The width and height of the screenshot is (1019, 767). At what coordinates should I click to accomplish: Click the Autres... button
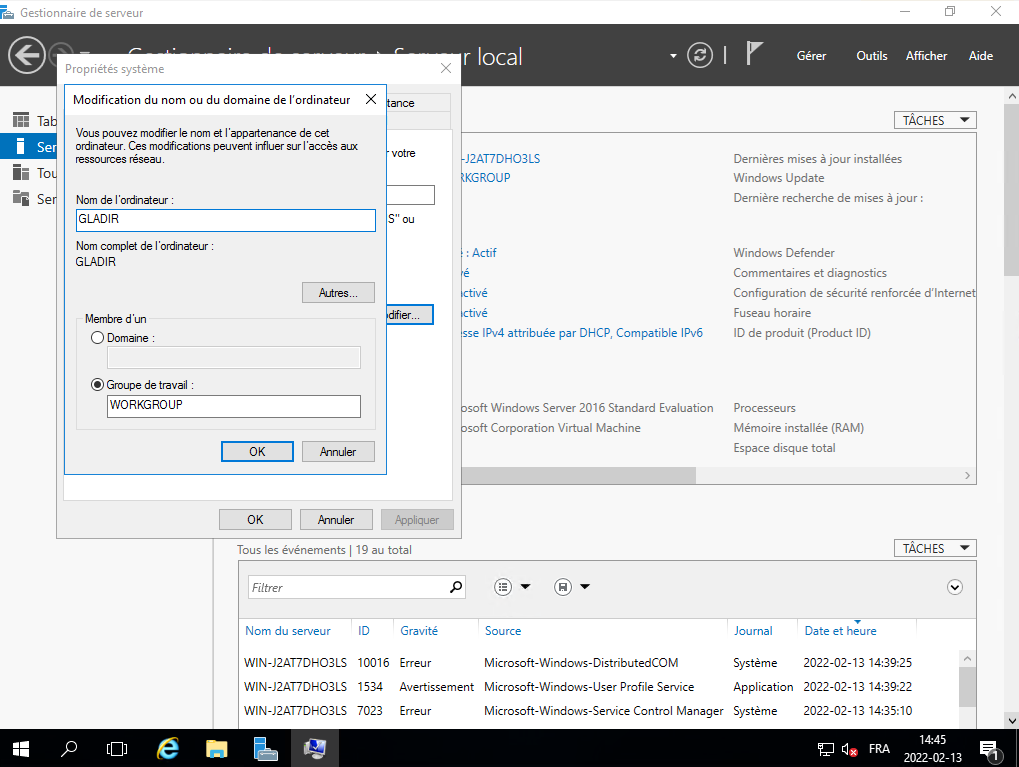coord(338,293)
